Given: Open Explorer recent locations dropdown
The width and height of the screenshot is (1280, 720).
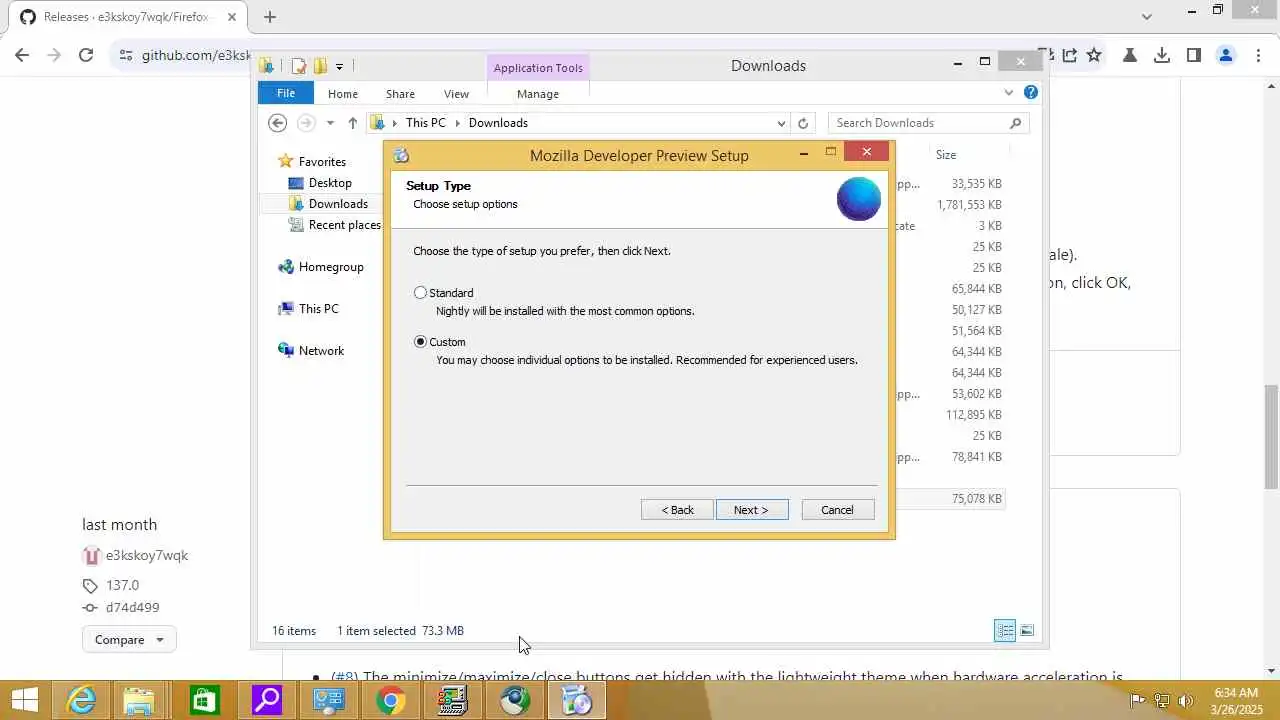Looking at the screenshot, I should tap(330, 123).
